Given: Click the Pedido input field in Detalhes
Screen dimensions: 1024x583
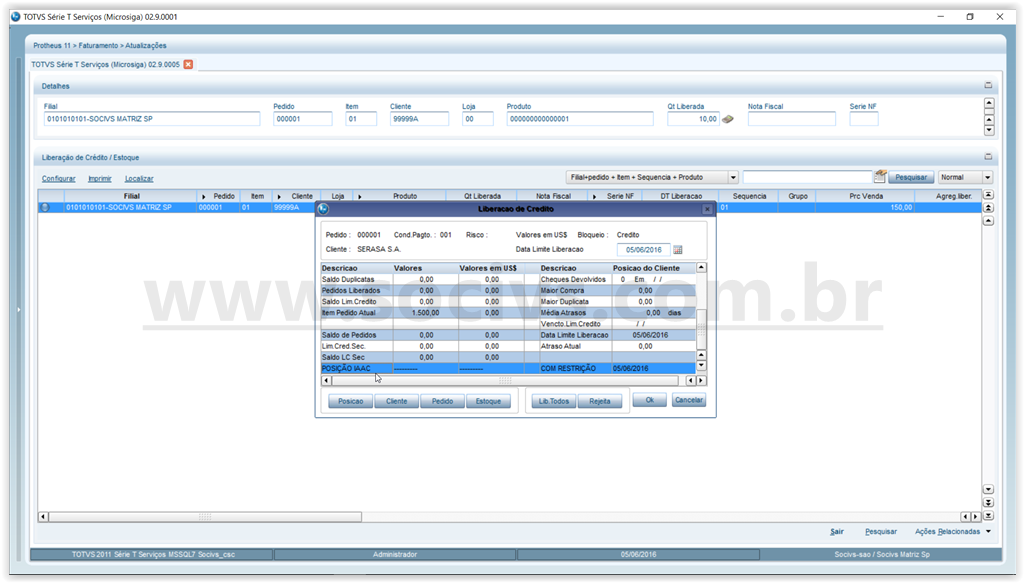Looking at the screenshot, I should click(x=302, y=119).
